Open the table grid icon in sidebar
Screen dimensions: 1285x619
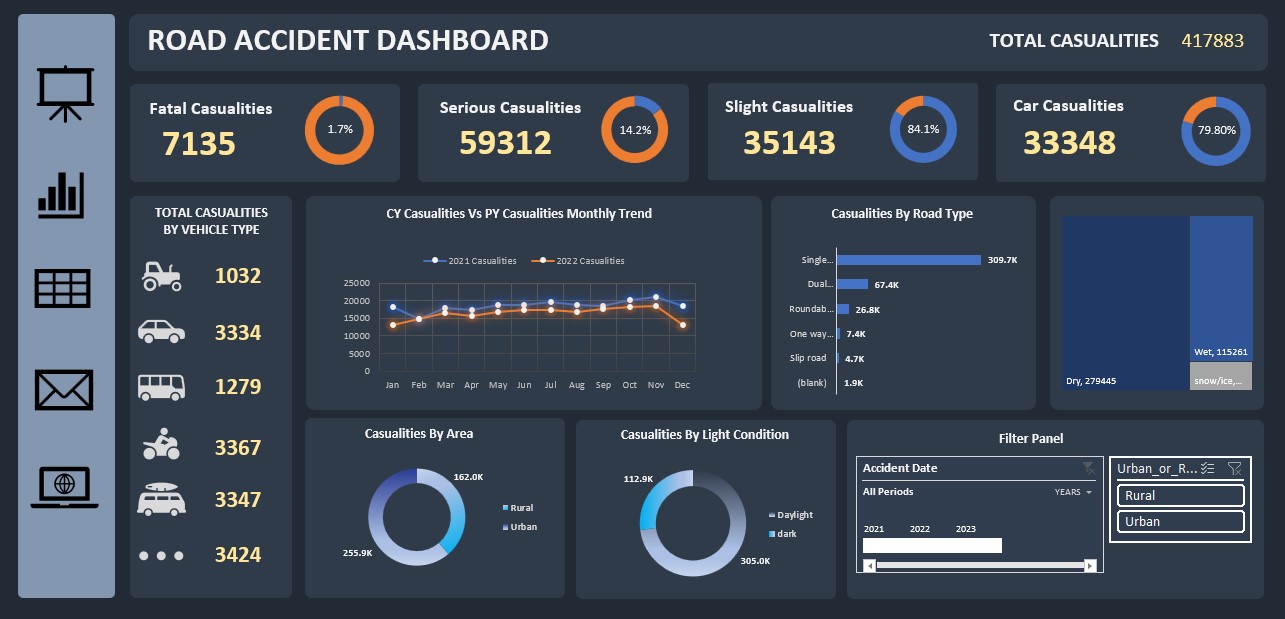coord(63,288)
